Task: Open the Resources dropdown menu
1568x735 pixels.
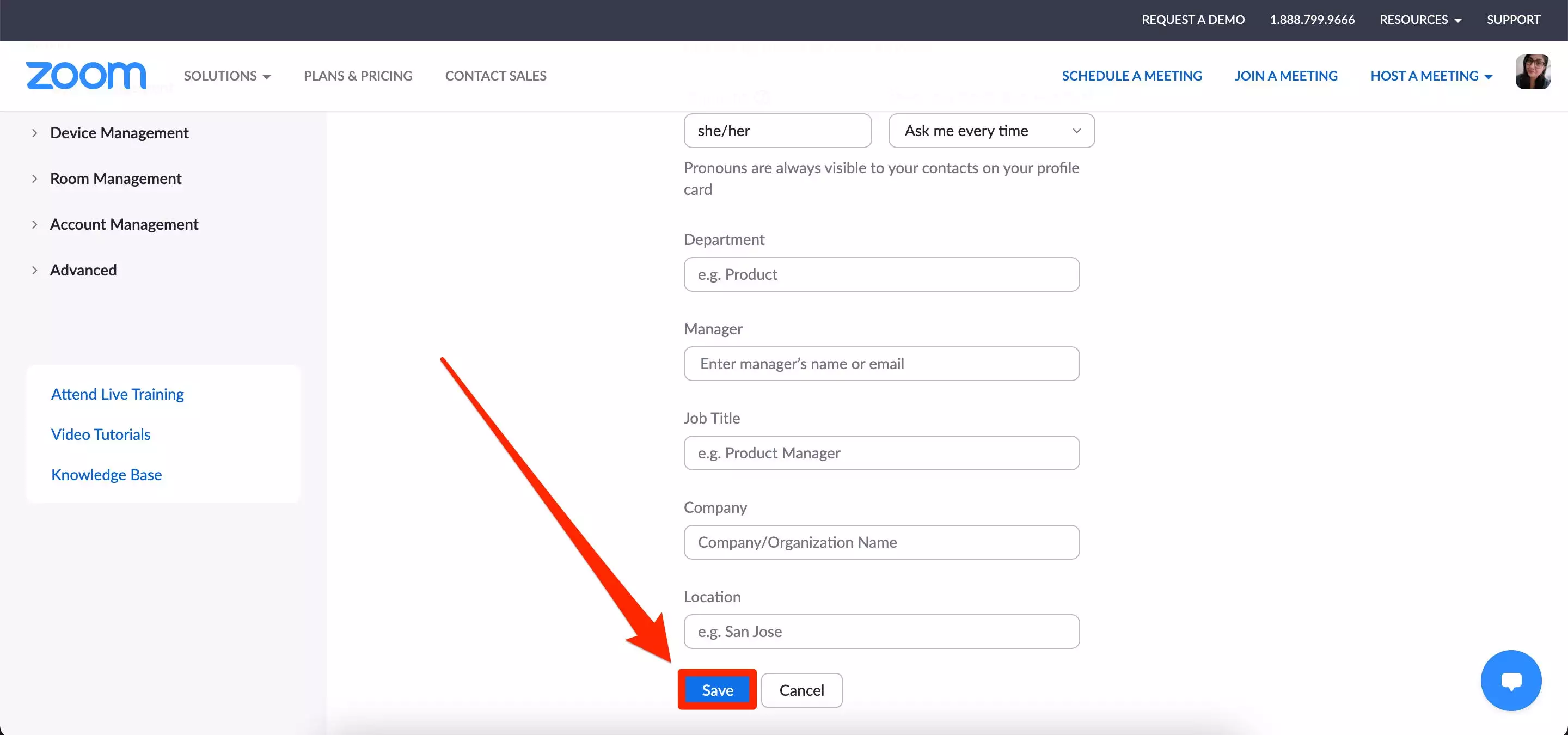Action: click(1420, 20)
